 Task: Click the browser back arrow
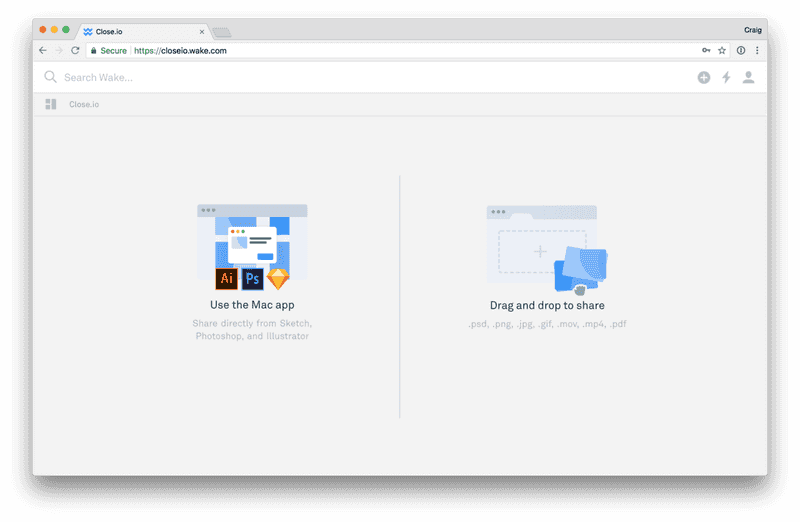43,51
